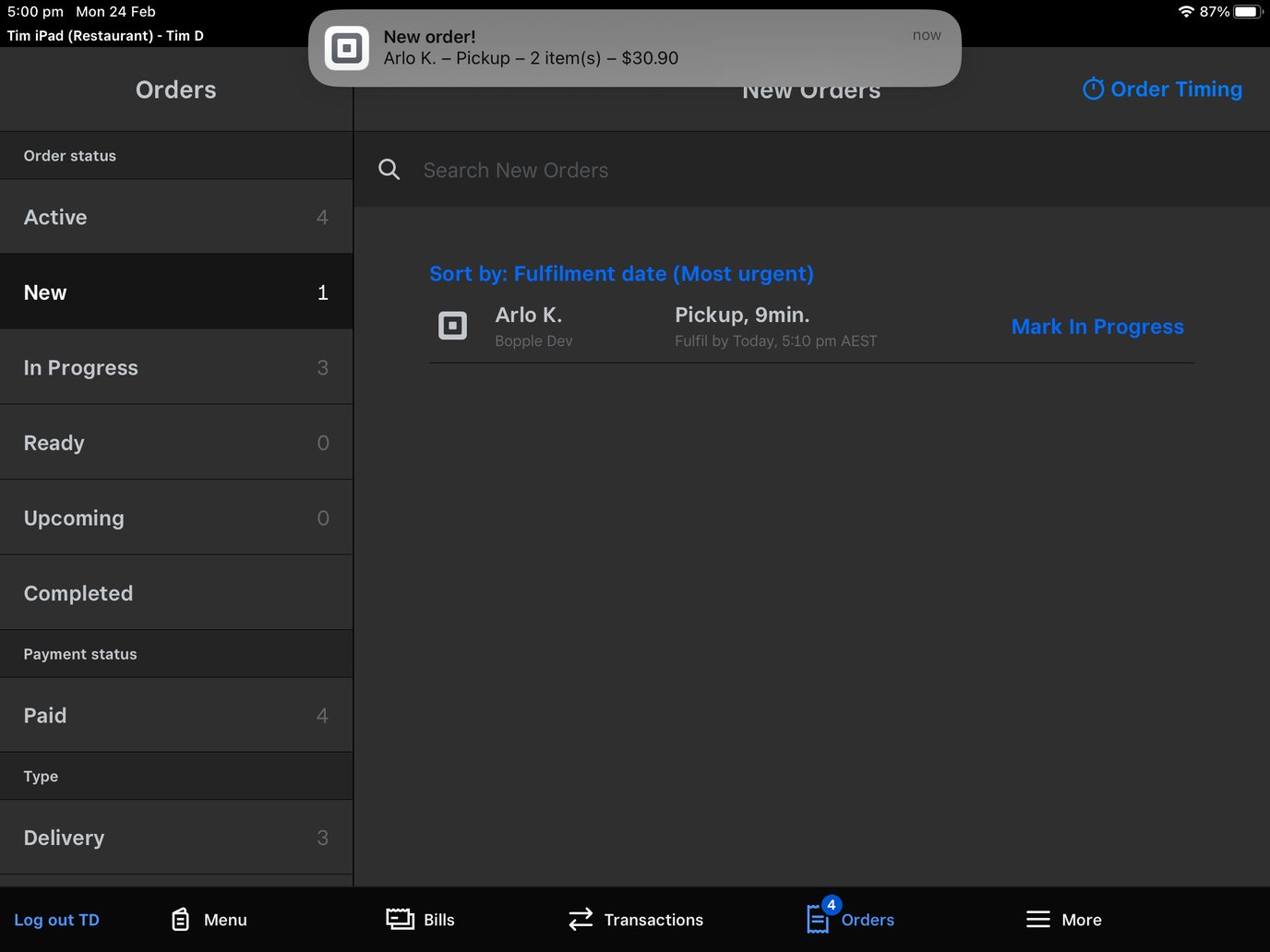
Task: Filter orders by Paid payment status
Action: (175, 715)
